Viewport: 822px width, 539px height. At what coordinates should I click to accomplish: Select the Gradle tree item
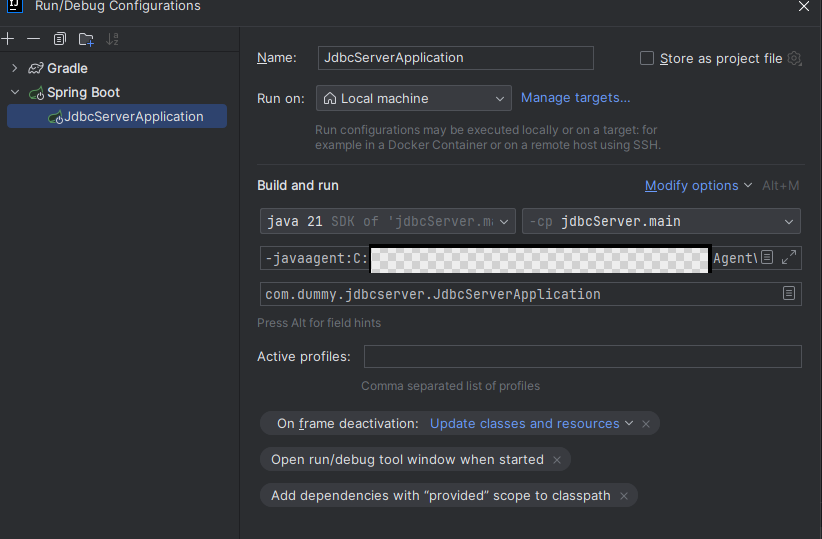coord(67,68)
